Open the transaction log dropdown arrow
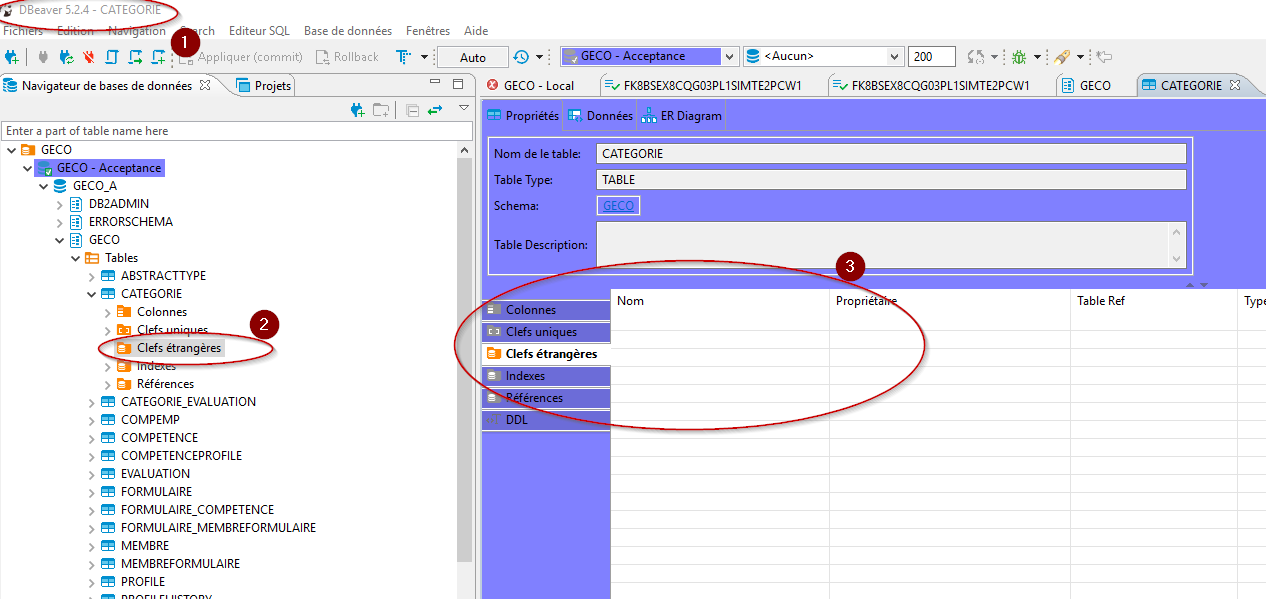 pyautogui.click(x=540, y=57)
